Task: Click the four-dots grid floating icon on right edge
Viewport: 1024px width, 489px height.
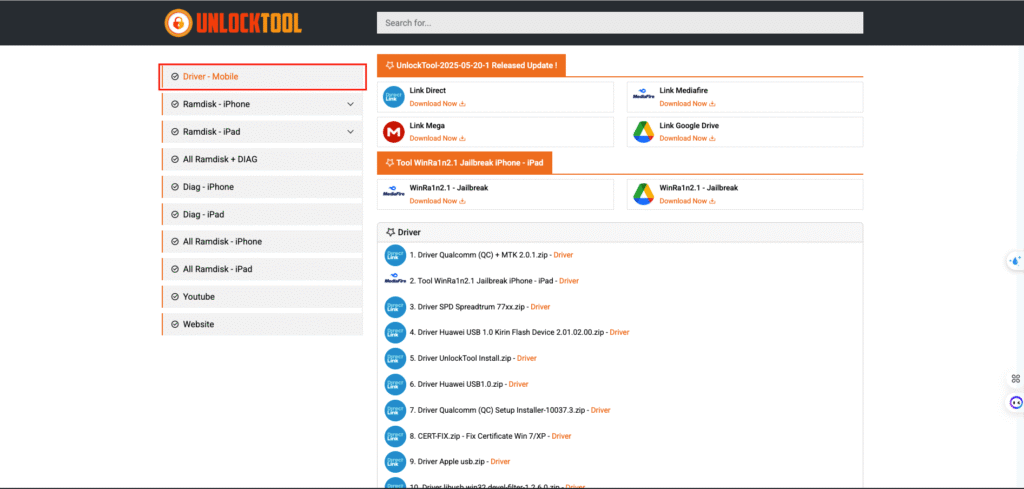Action: 1016,379
